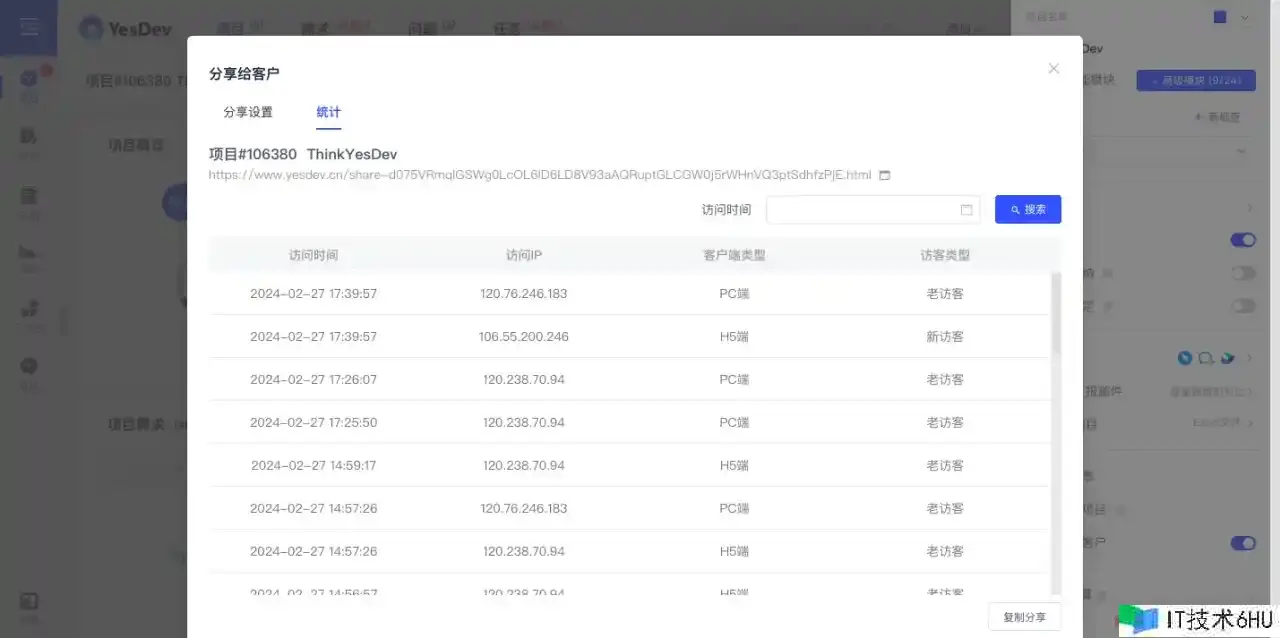Click the bottom-most icon in the left sidebar
Image resolution: width=1280 pixels, height=638 pixels.
click(x=29, y=601)
